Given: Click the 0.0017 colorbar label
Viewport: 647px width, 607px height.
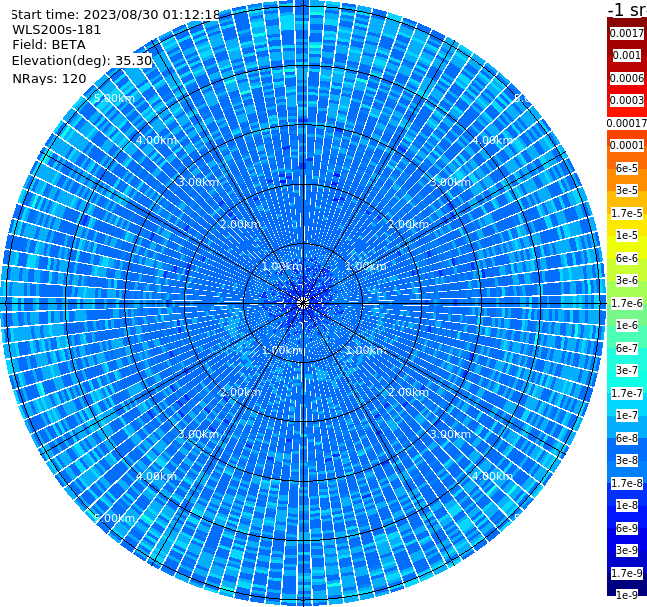Looking at the screenshot, I should point(627,33).
